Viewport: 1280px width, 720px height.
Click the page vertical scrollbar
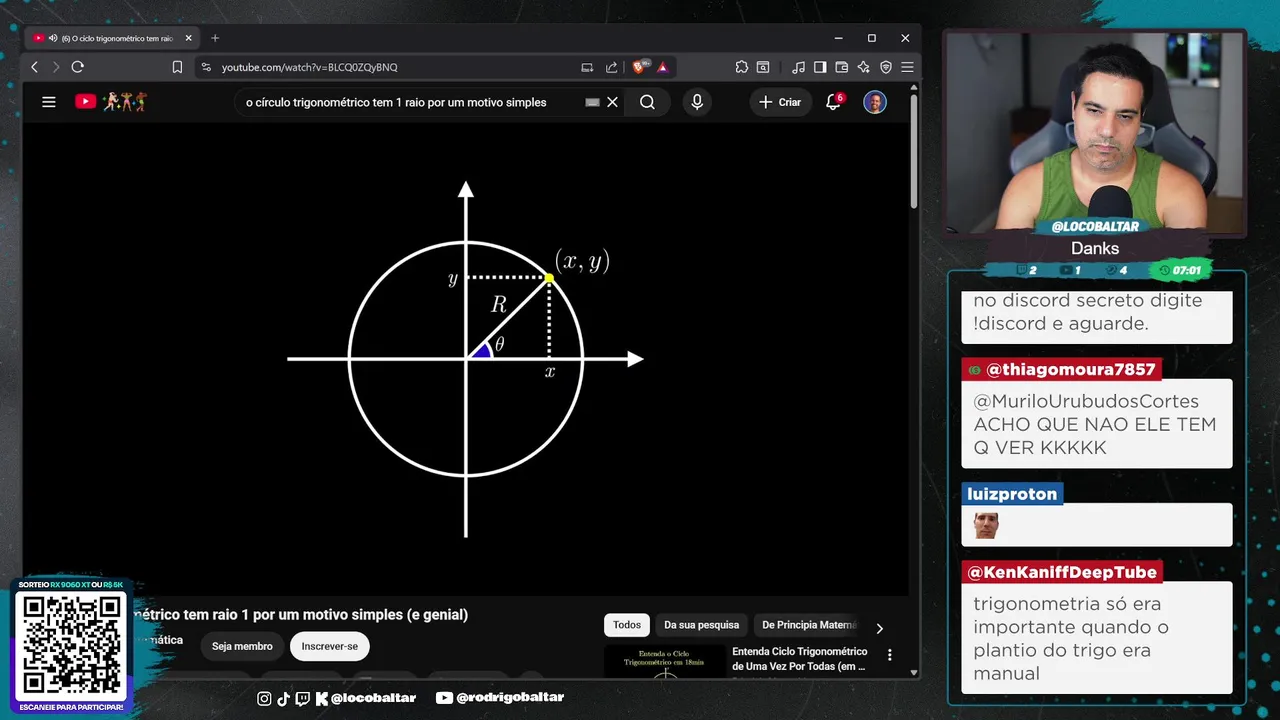point(914,152)
